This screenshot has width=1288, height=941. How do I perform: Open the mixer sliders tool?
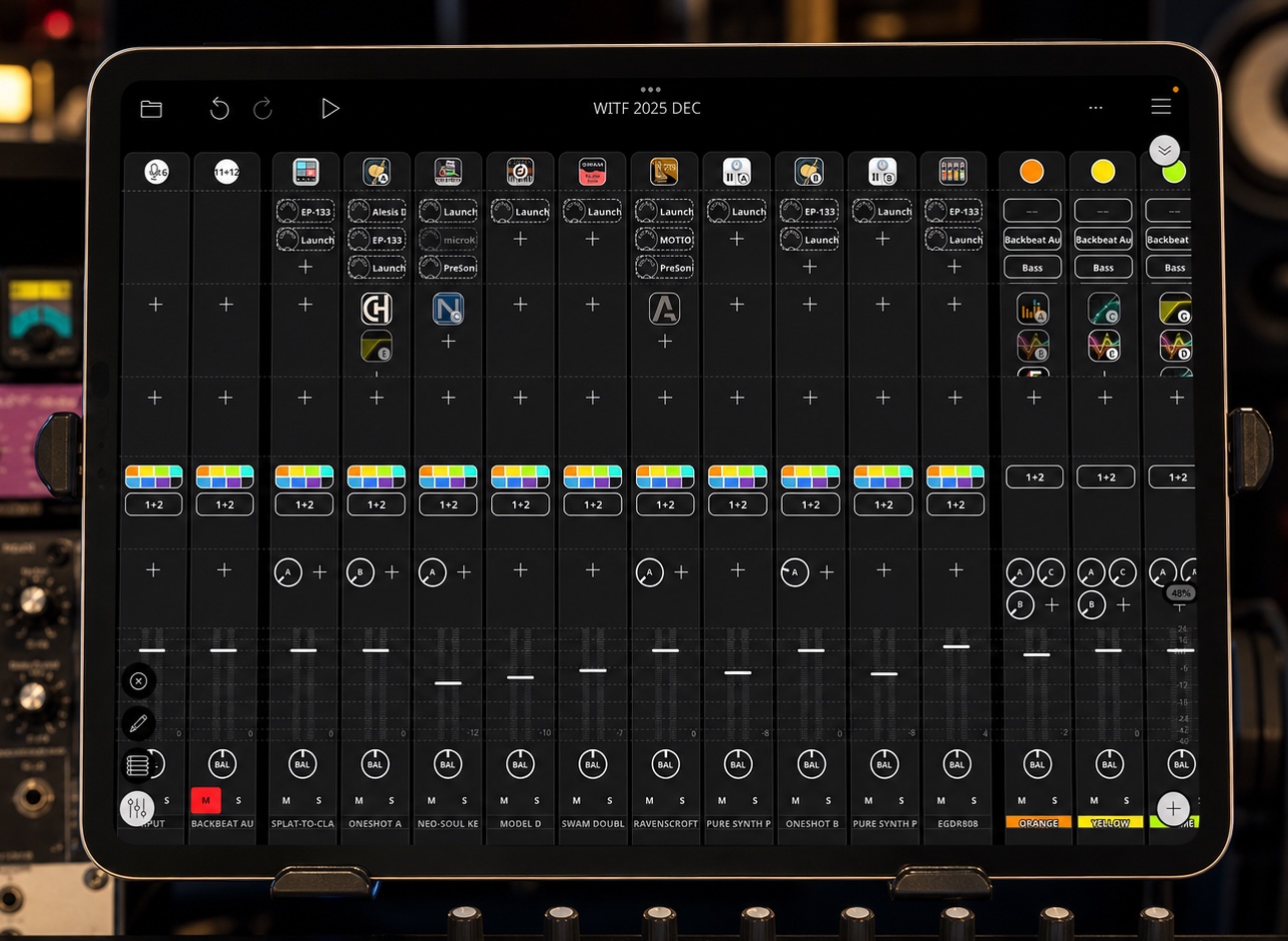pyautogui.click(x=138, y=808)
